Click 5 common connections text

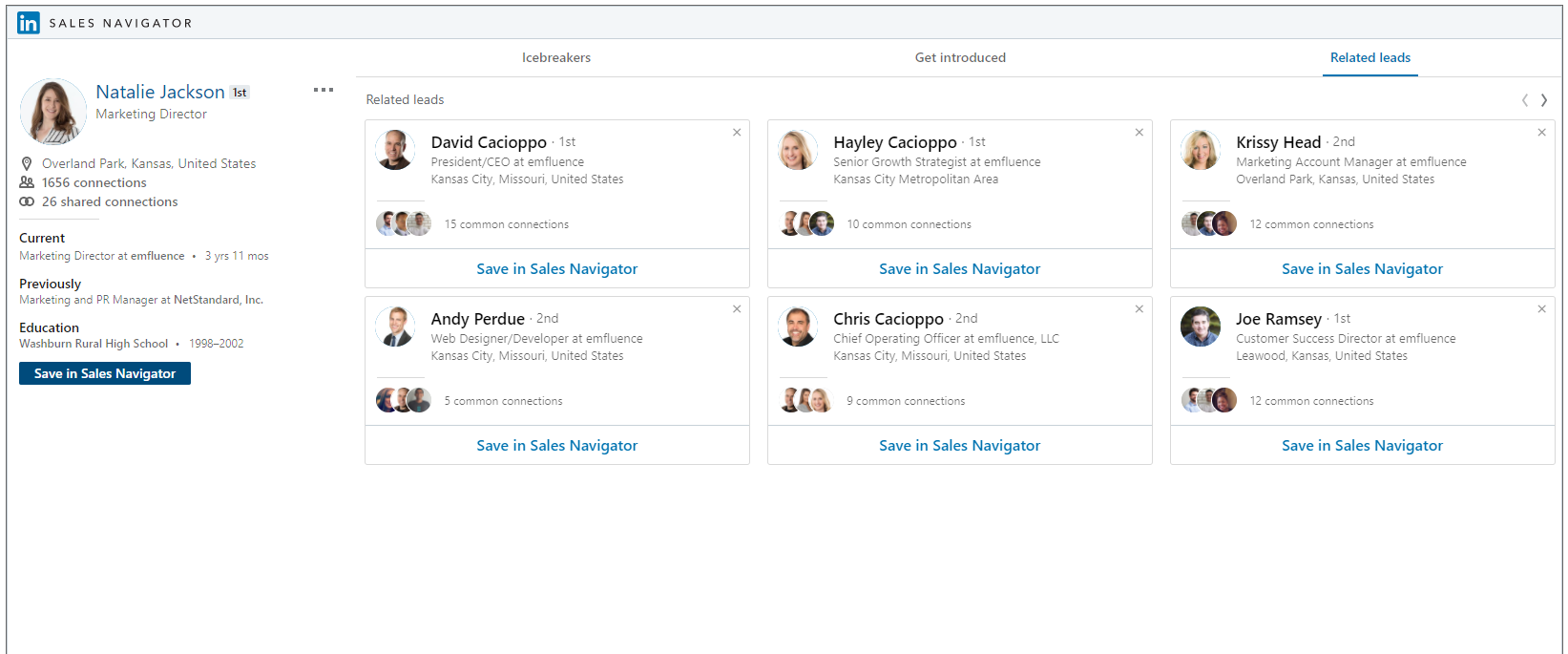click(504, 401)
